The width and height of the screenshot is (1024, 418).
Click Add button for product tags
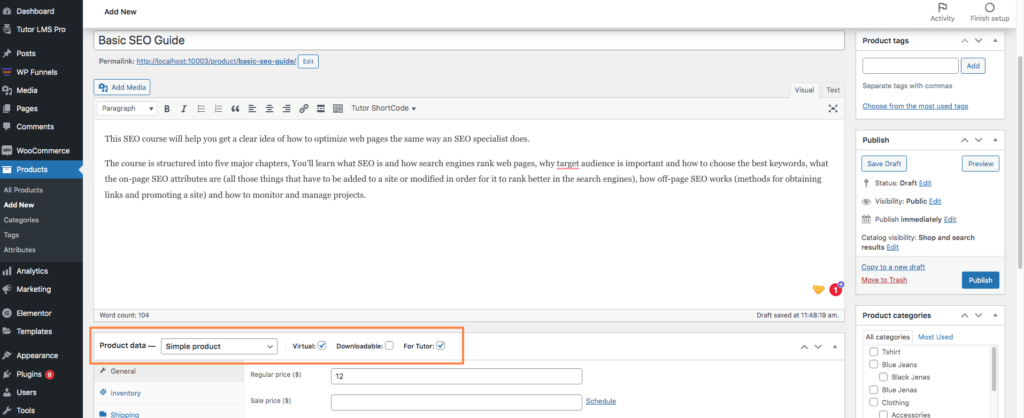973,66
